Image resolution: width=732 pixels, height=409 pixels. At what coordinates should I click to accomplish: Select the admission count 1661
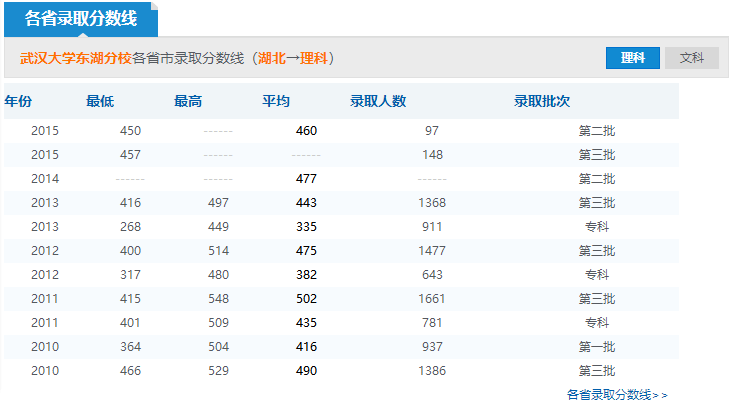tap(432, 299)
